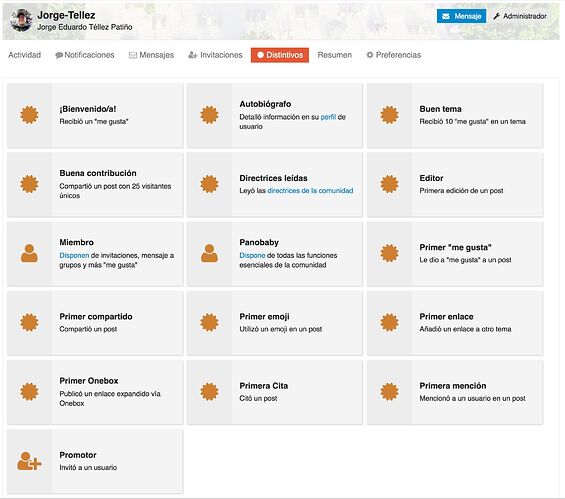Open the 'perfil' link in Autobiógrafo
Viewport: 565px width, 499px height.
[328, 117]
